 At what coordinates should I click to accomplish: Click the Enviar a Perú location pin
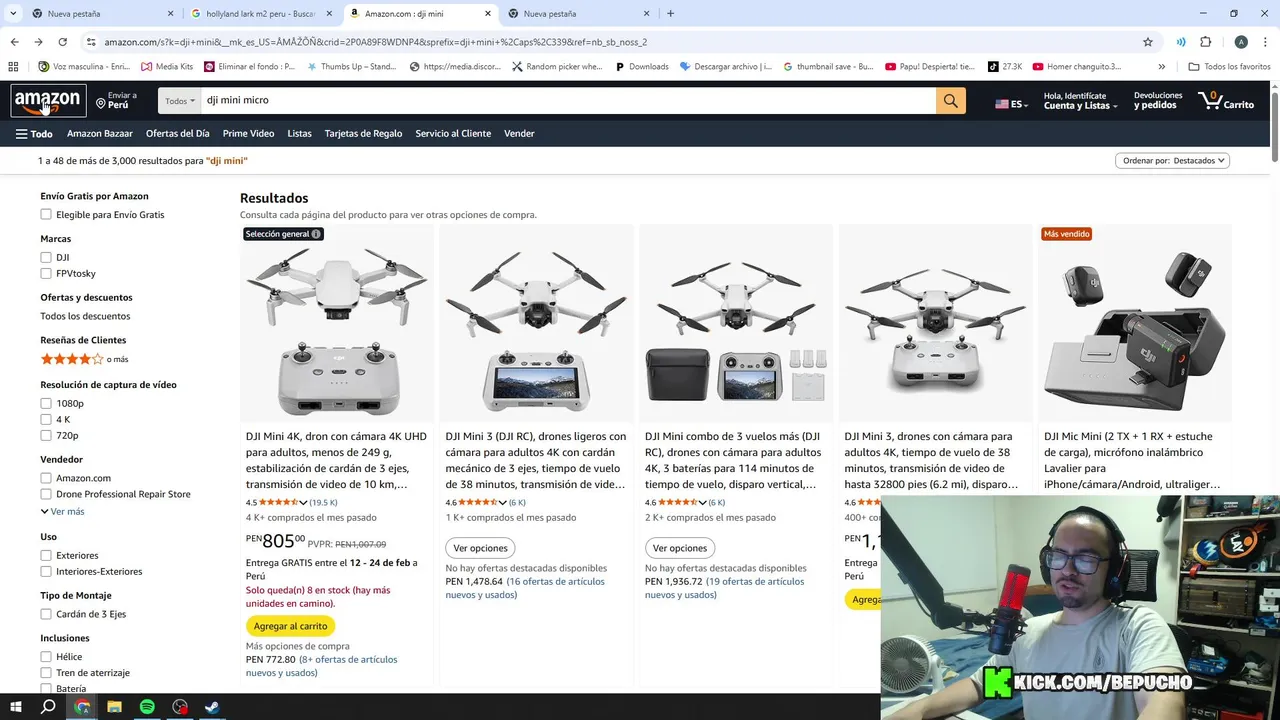101,103
